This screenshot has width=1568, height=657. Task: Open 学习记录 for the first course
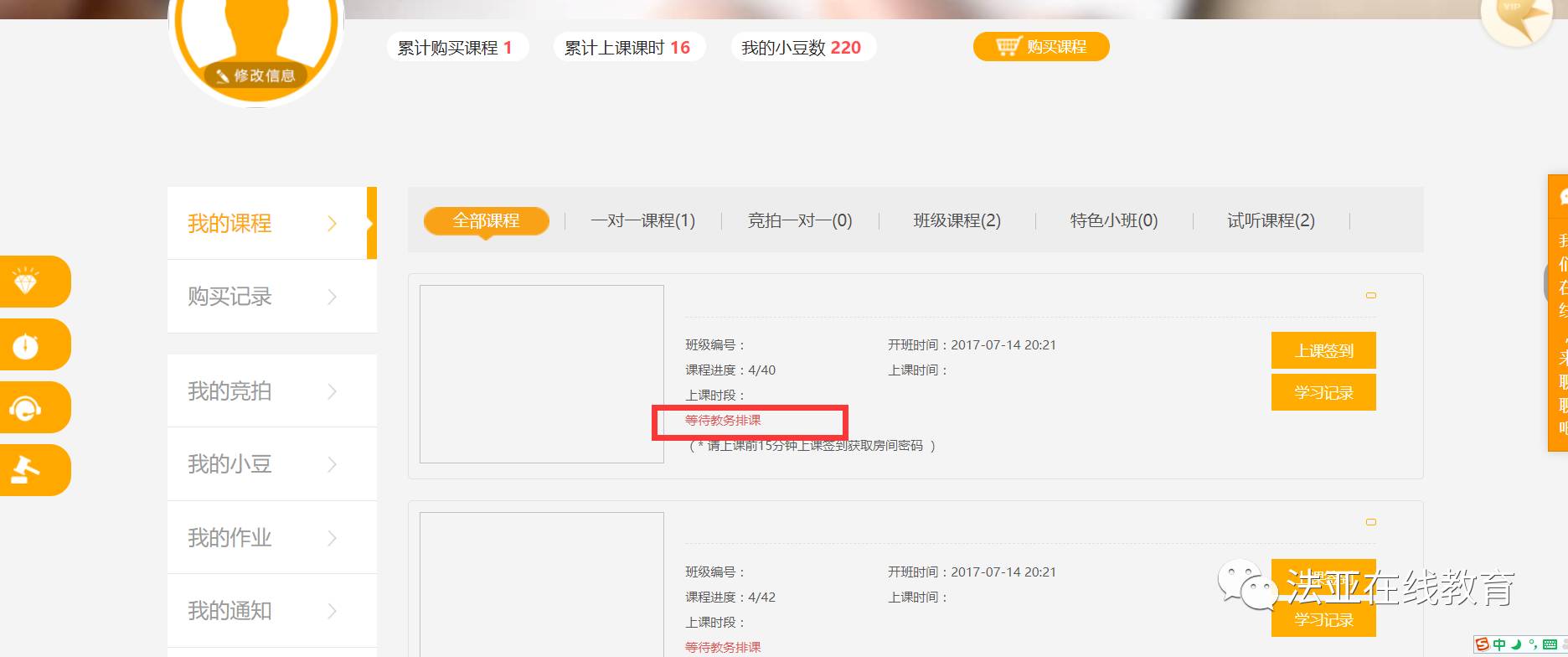click(1323, 392)
